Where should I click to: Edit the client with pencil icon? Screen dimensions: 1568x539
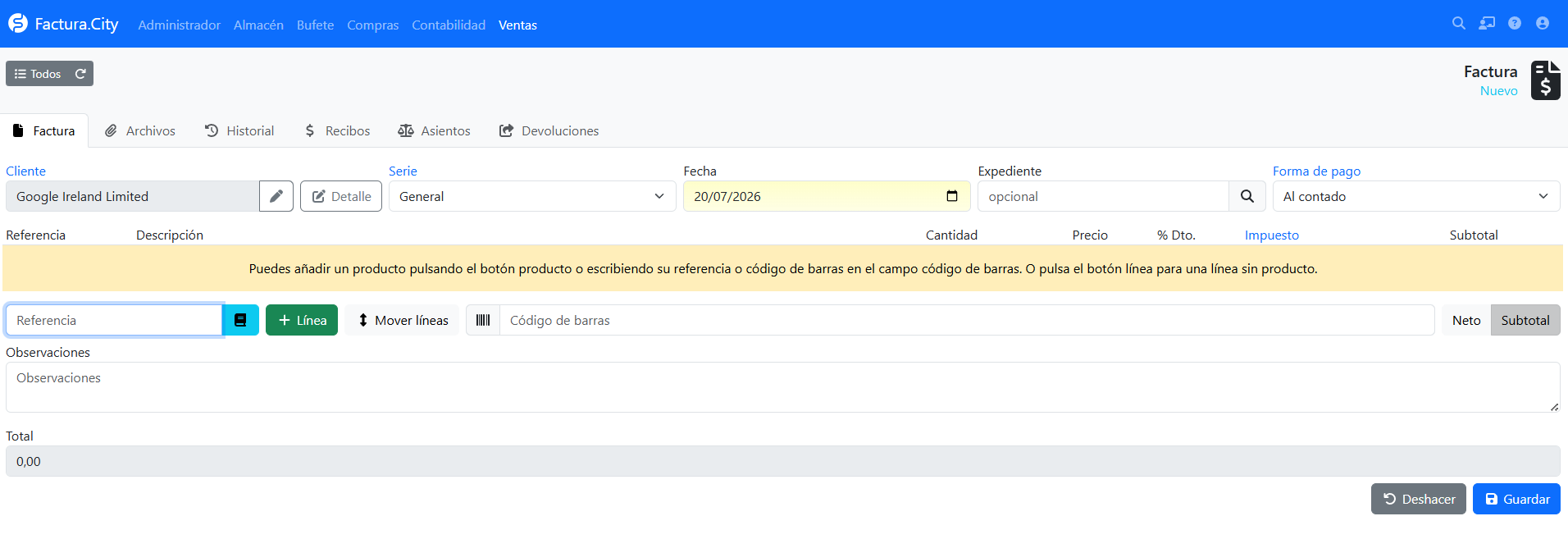click(276, 196)
